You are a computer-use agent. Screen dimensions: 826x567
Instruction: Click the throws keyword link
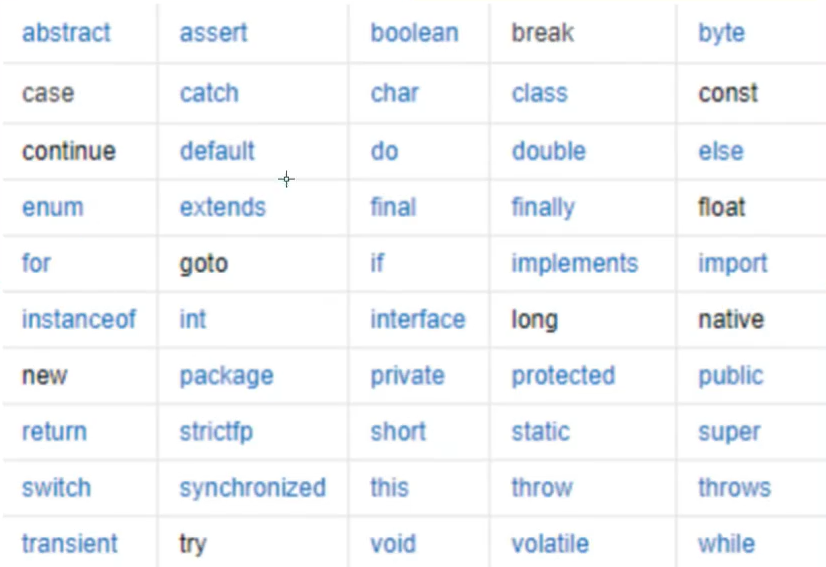coord(735,487)
